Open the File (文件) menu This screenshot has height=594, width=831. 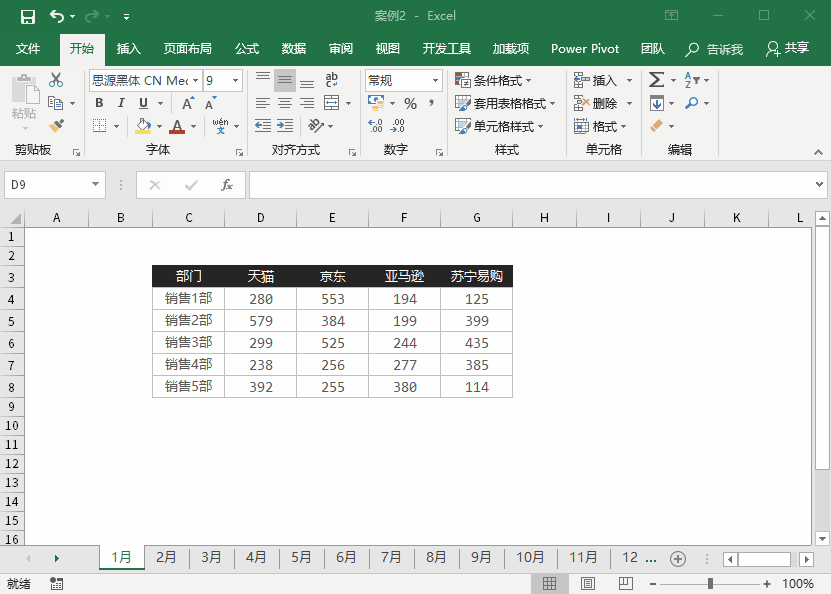[x=28, y=49]
